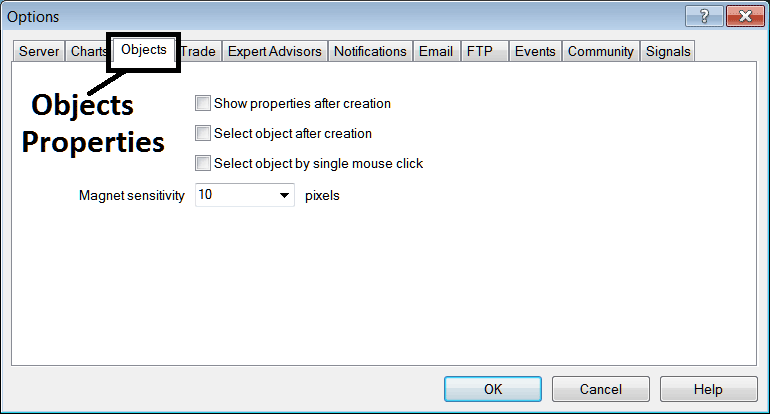Select the Objects tab
Viewport: 770px width, 414px height.
pyautogui.click(x=143, y=50)
